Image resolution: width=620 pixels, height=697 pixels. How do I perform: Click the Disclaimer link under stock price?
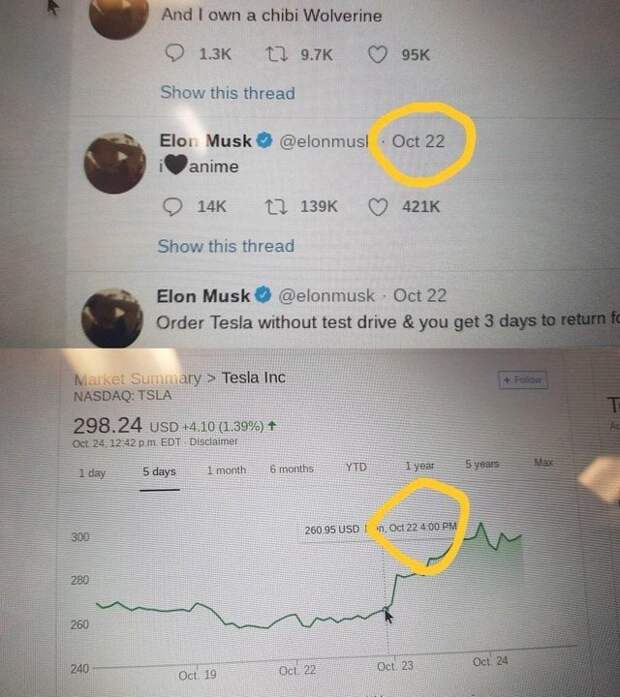(213, 441)
